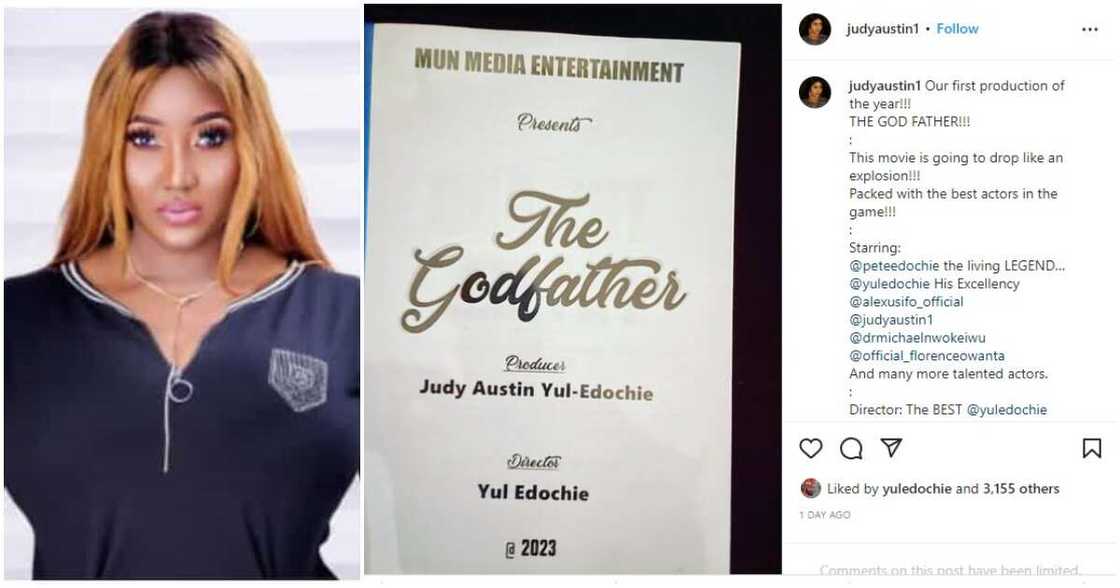
Task: Click the caption author's avatar
Action: click(815, 92)
